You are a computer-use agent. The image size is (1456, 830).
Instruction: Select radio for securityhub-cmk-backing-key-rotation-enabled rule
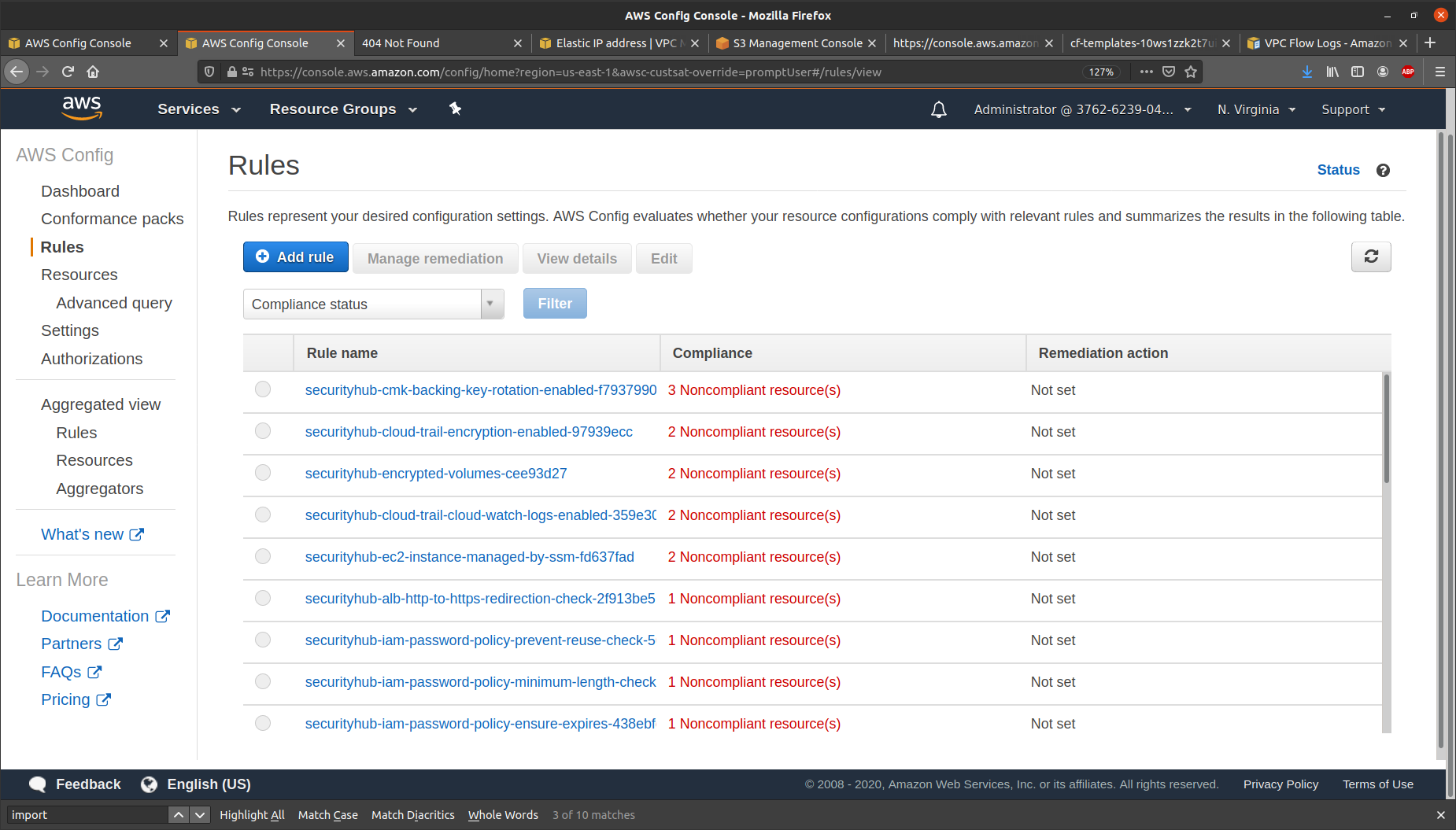coord(263,389)
